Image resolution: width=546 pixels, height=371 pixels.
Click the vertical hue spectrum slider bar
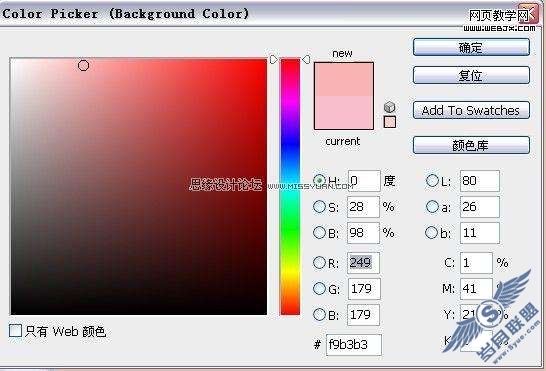pos(290,187)
